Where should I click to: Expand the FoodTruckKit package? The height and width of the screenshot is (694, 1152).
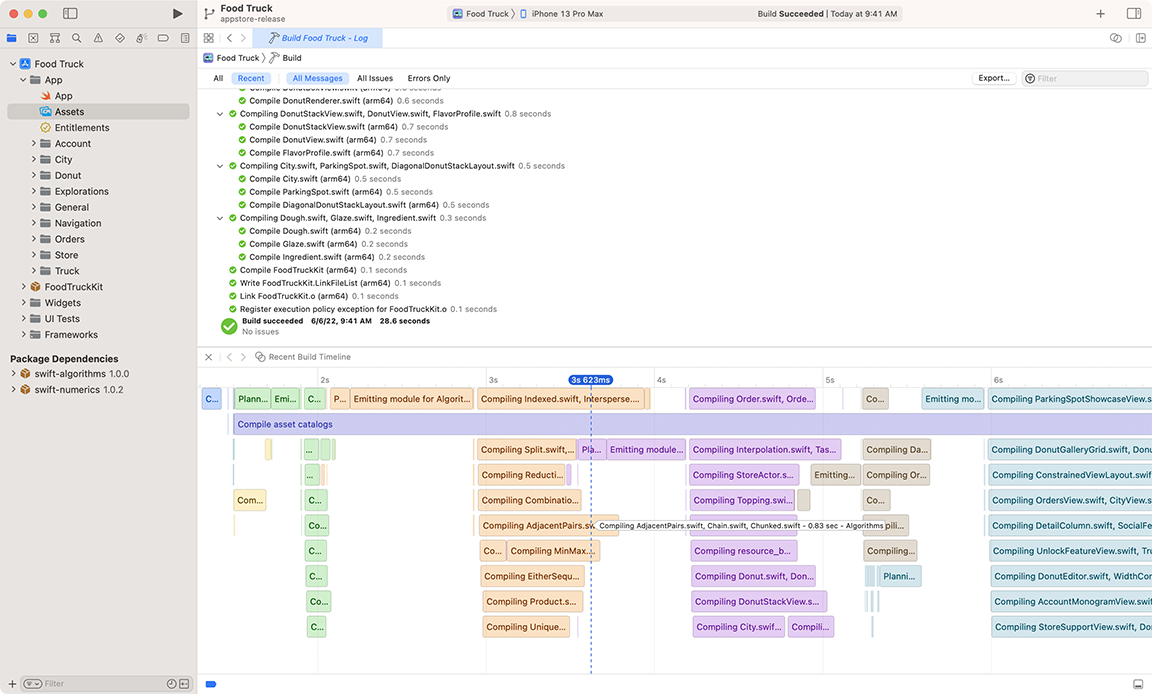point(23,286)
